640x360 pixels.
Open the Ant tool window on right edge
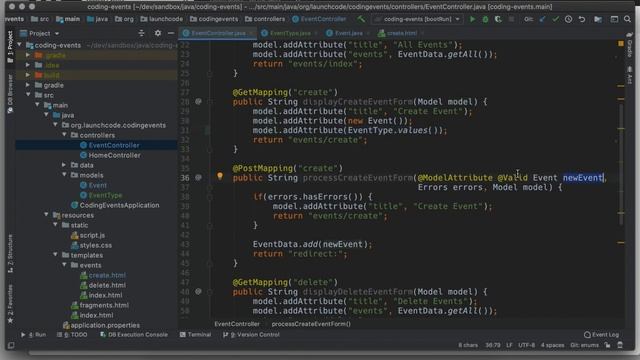click(629, 75)
